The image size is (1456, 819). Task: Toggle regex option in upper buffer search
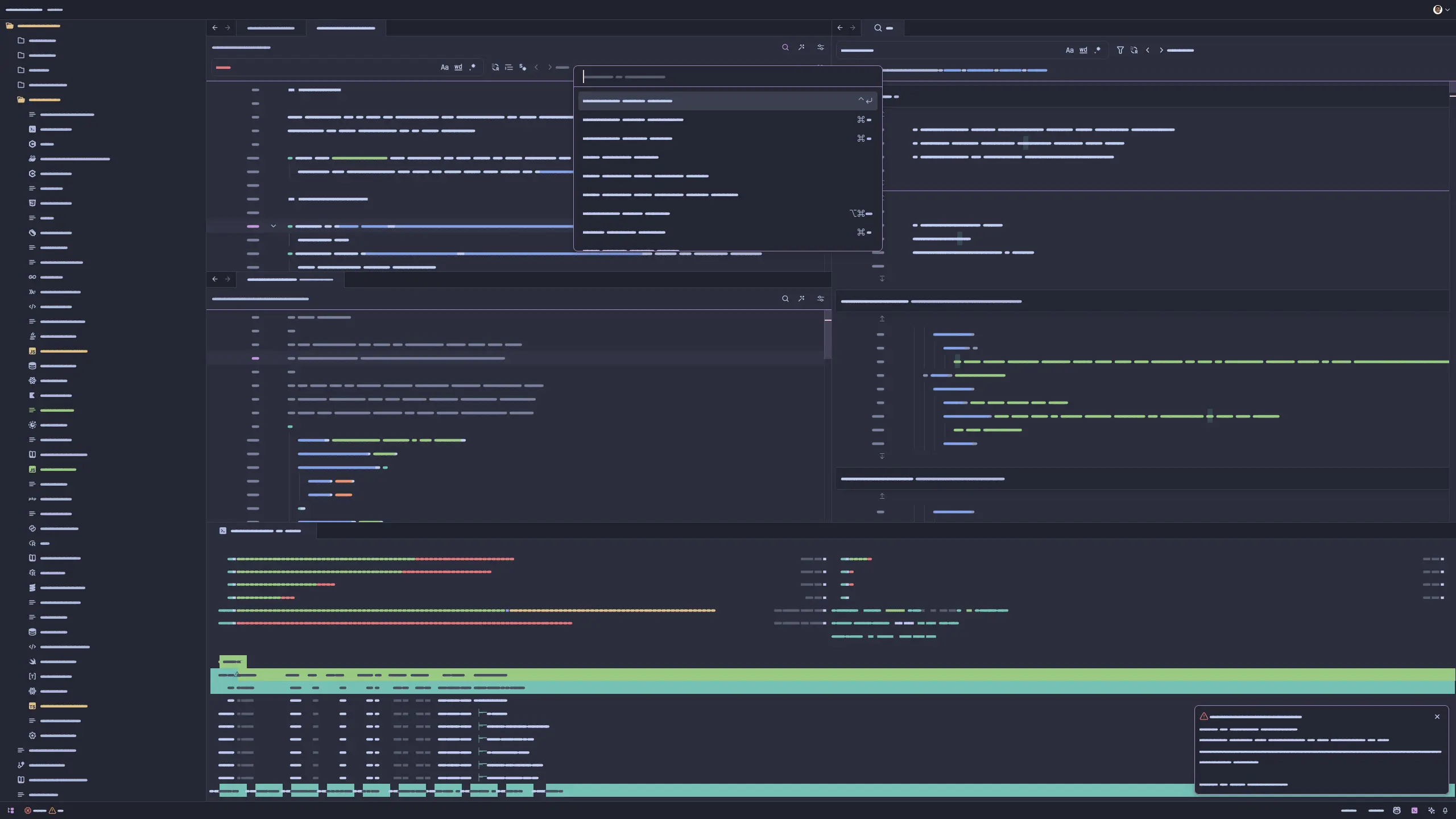(x=472, y=67)
